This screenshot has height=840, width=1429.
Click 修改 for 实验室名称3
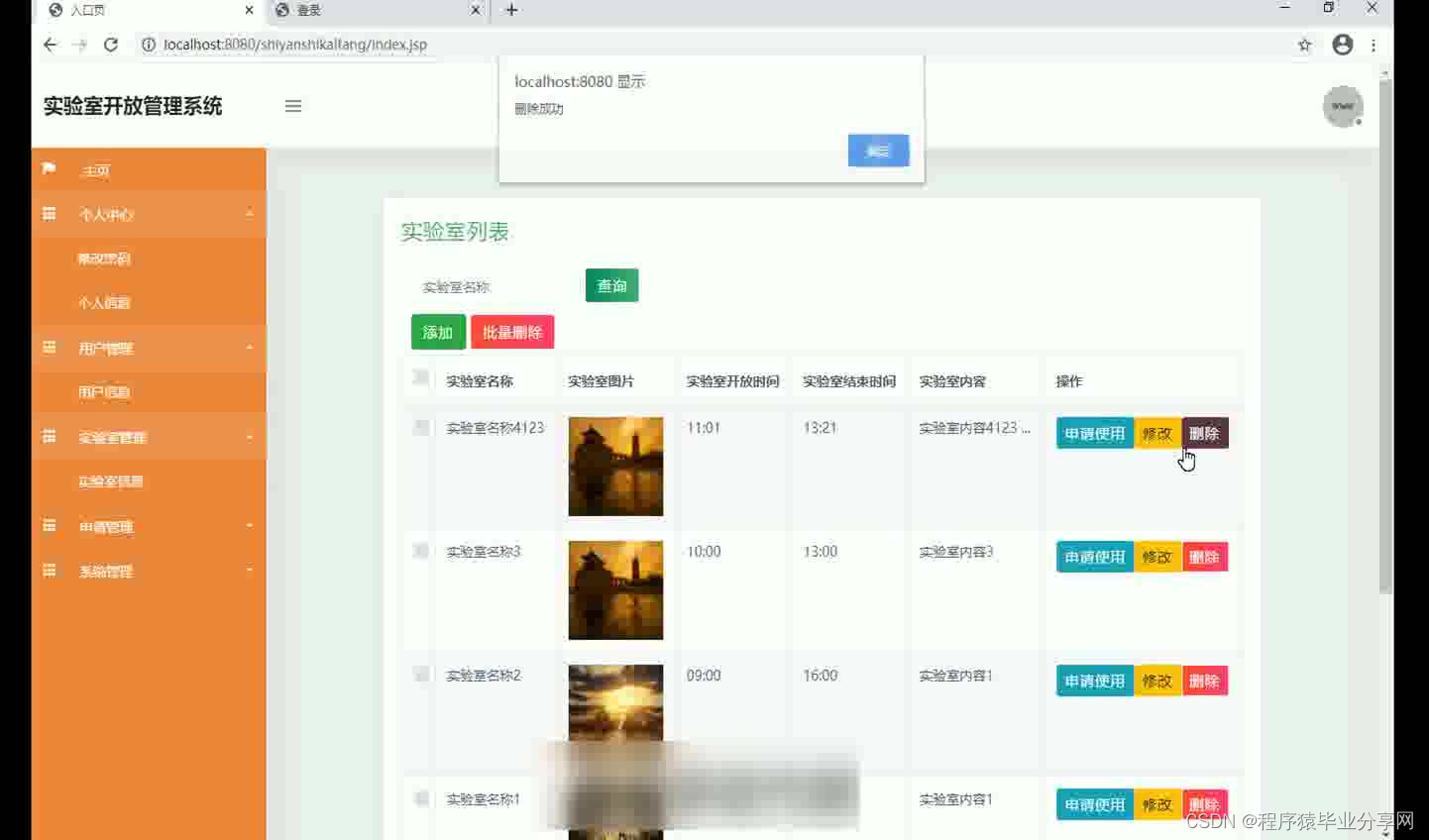pos(1157,557)
